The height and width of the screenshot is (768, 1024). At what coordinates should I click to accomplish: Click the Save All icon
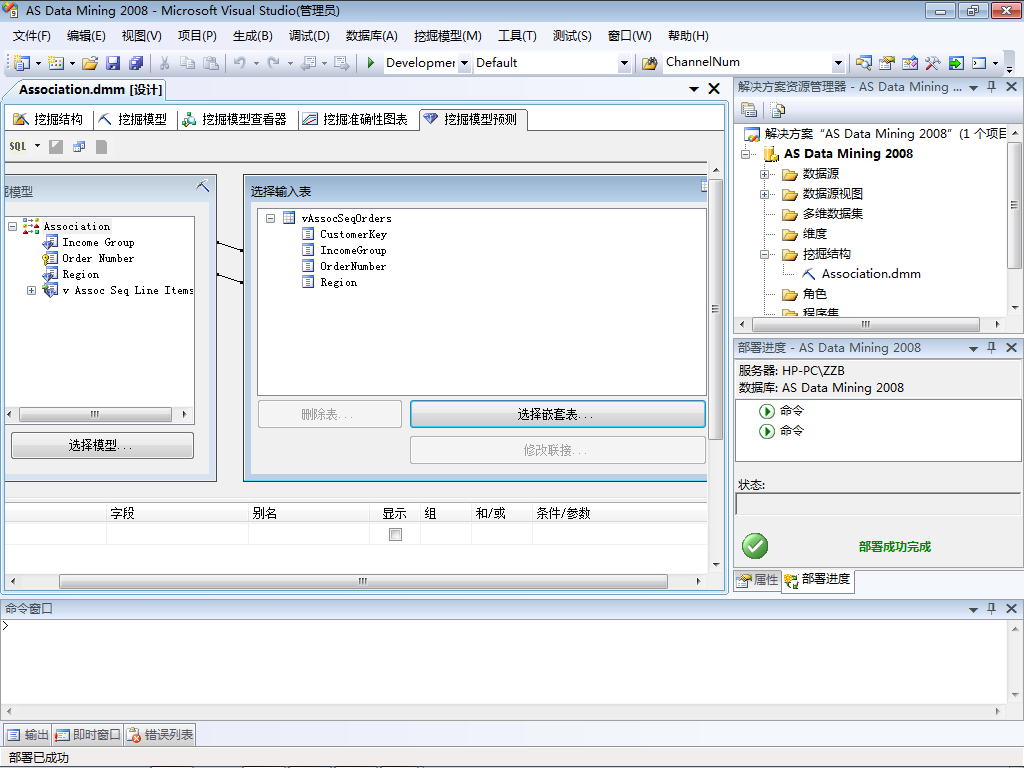point(136,63)
